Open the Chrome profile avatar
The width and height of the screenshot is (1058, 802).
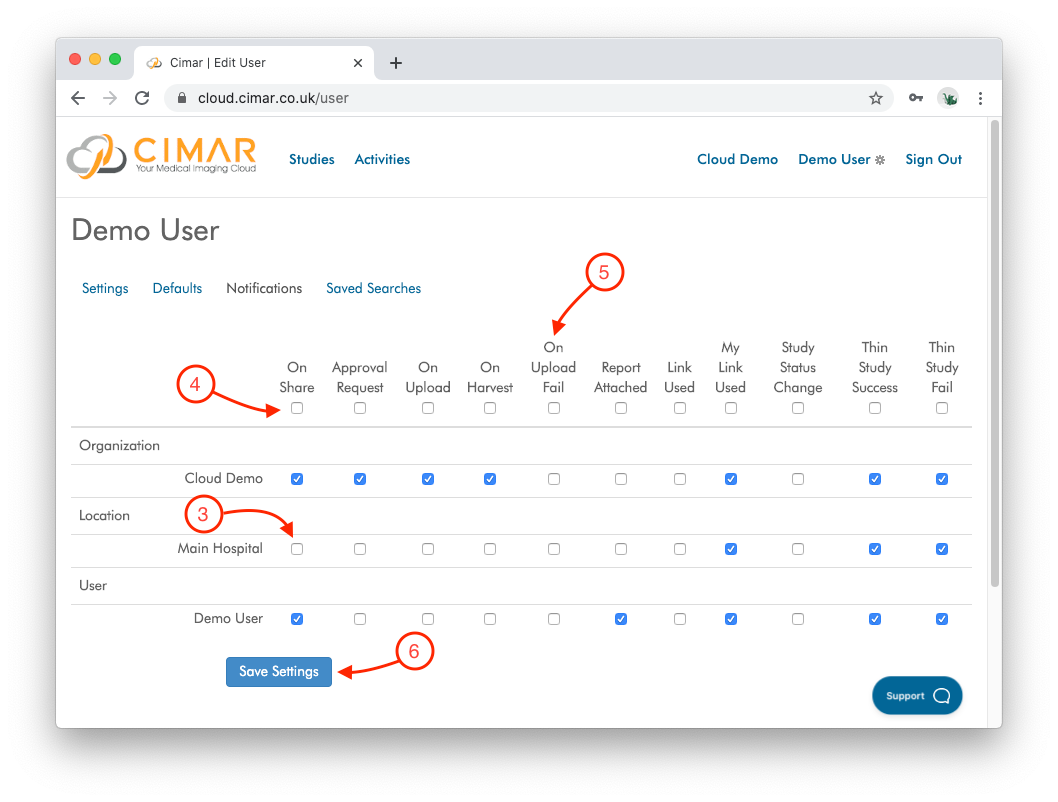click(949, 98)
